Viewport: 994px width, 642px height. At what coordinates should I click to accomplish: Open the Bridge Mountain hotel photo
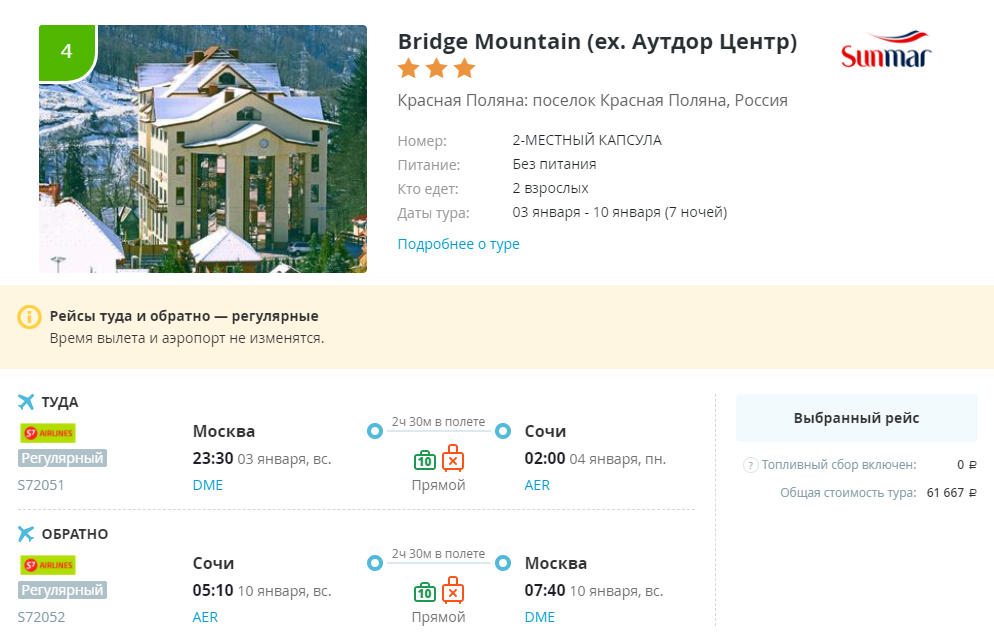(x=203, y=149)
